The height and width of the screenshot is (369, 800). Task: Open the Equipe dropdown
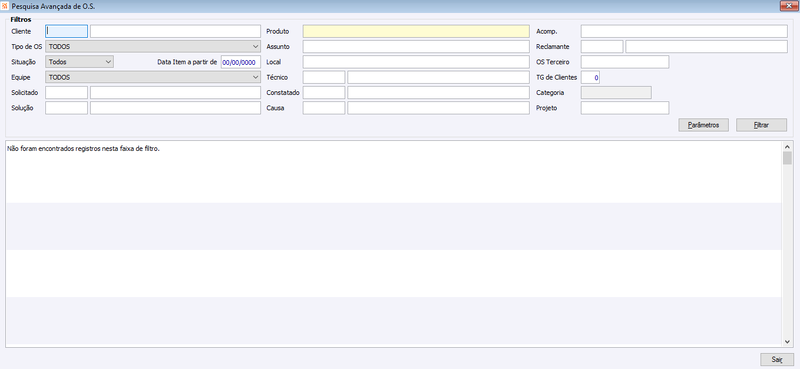tap(153, 77)
